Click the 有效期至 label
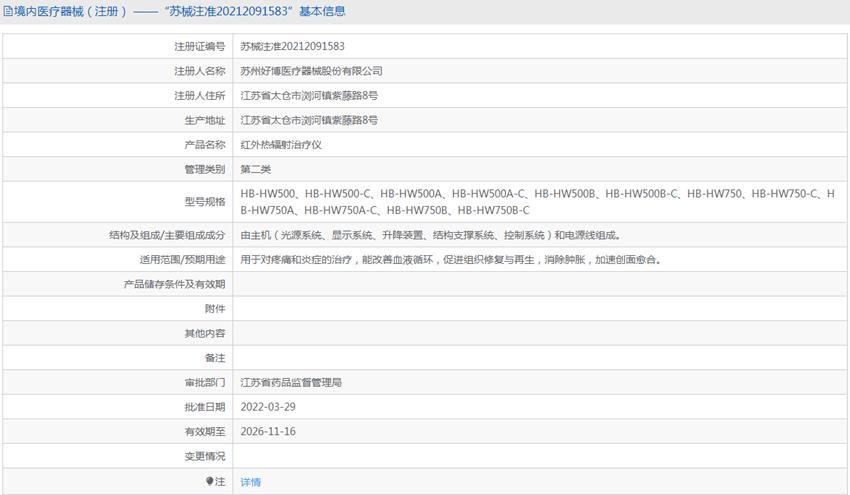The height and width of the screenshot is (495, 850). pos(205,432)
